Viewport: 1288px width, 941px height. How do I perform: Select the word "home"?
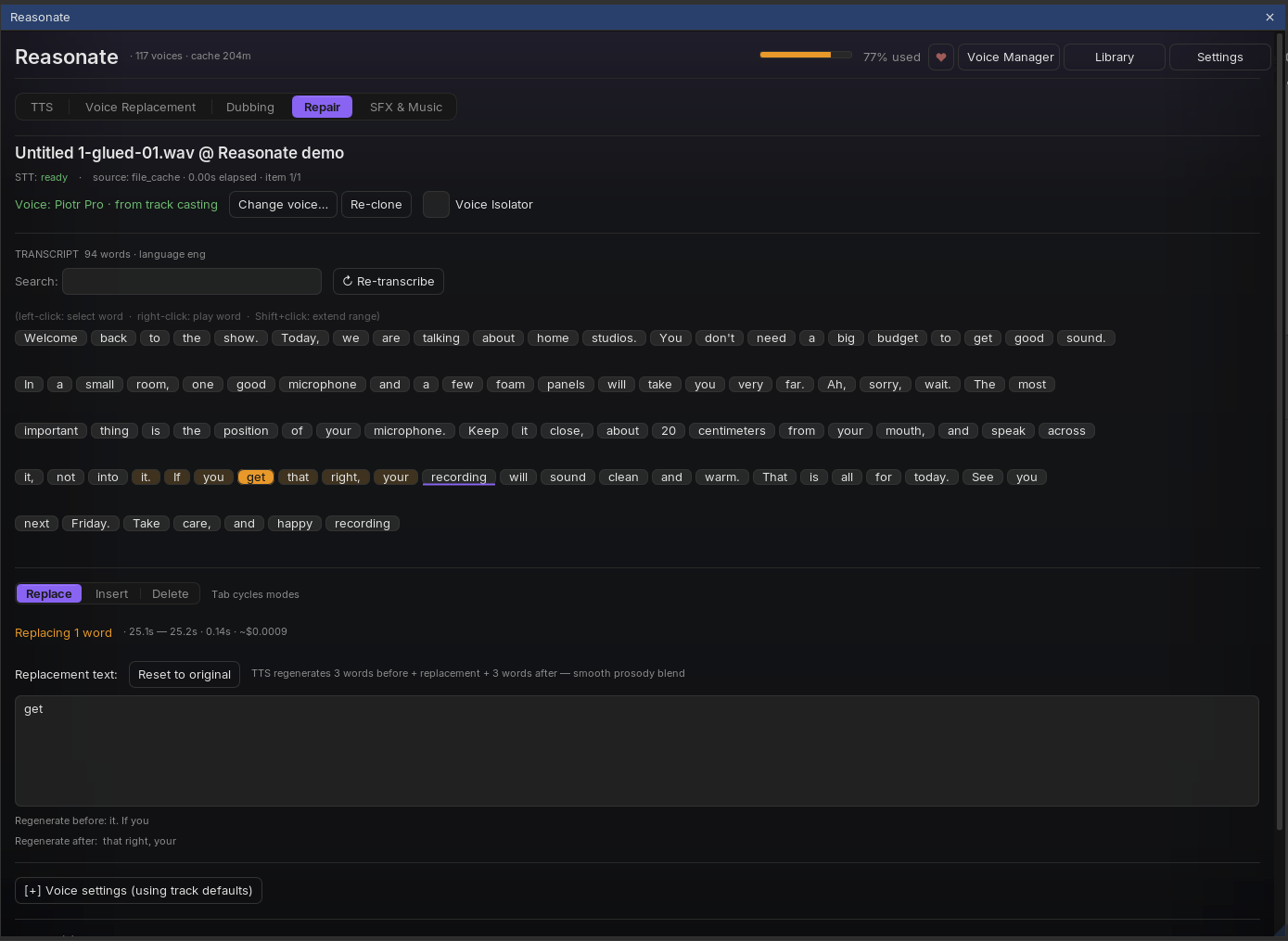(x=553, y=338)
